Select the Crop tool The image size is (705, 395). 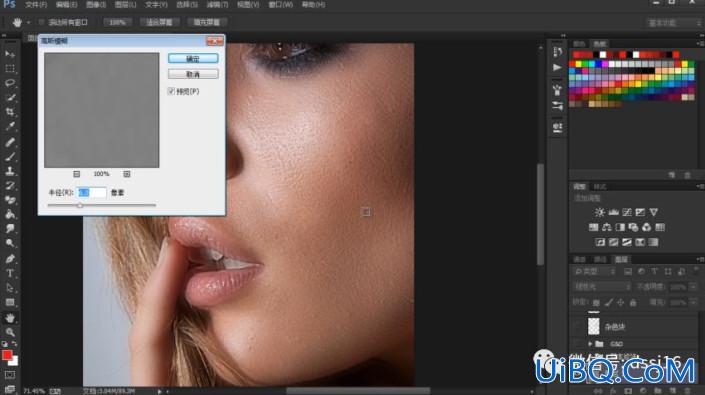(x=10, y=112)
